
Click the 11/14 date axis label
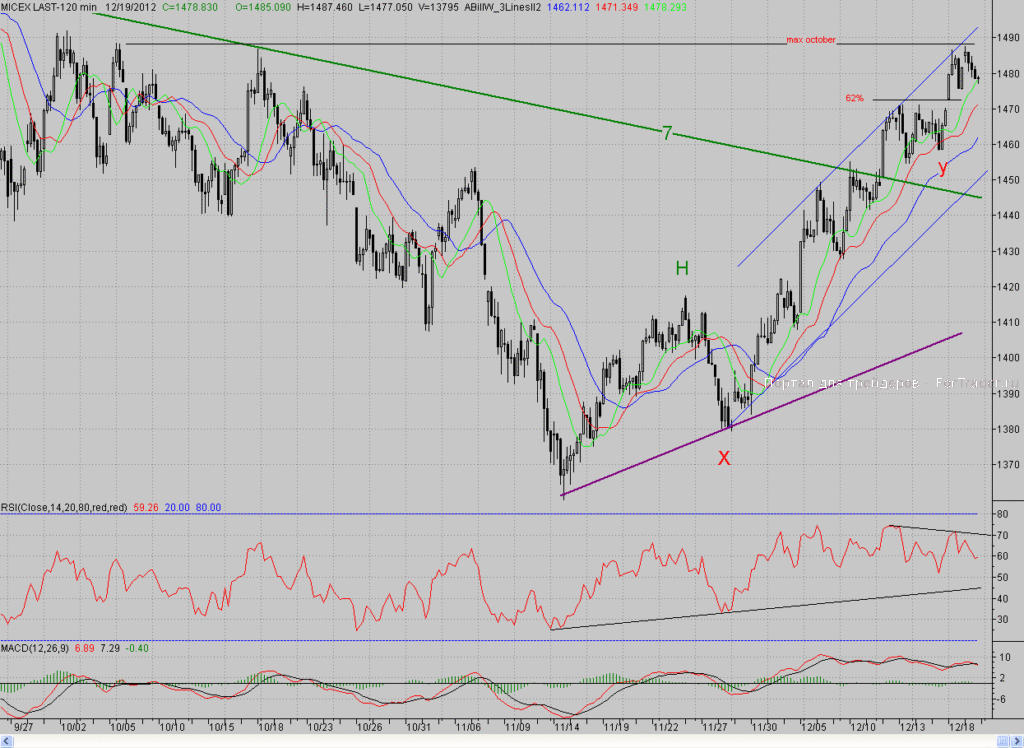[x=566, y=726]
